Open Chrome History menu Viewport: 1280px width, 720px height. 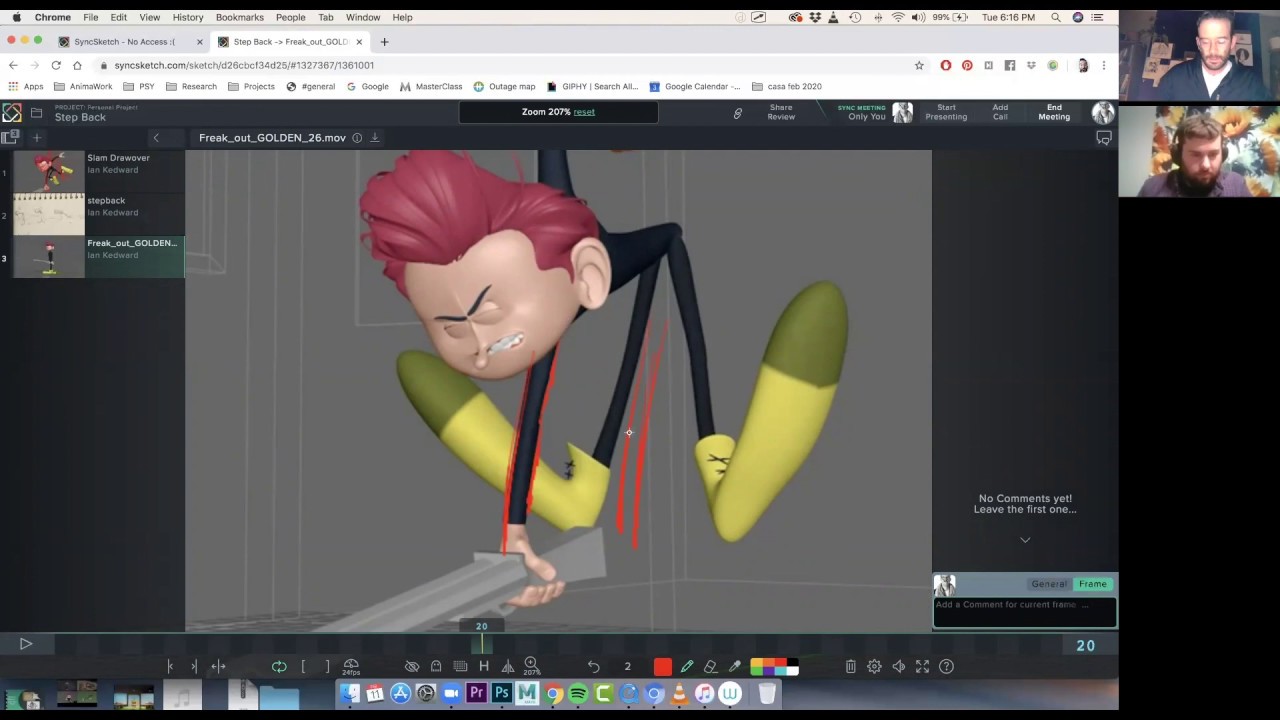[x=187, y=17]
